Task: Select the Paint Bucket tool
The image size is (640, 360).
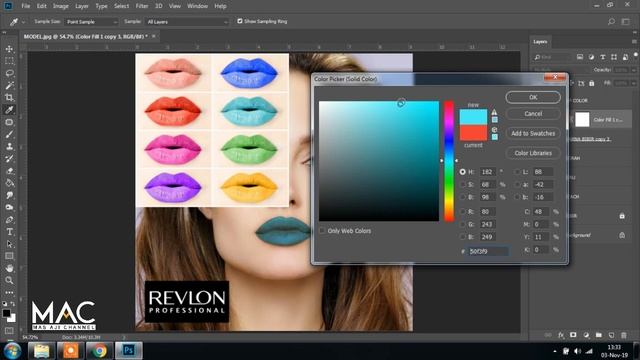Action: coord(9,183)
